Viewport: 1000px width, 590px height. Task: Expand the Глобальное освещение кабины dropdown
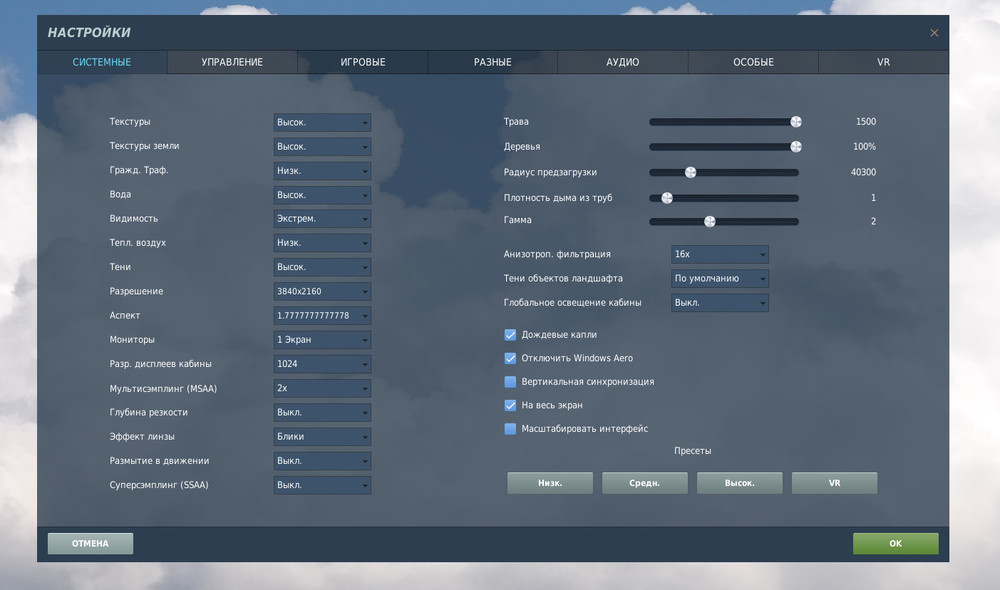719,302
